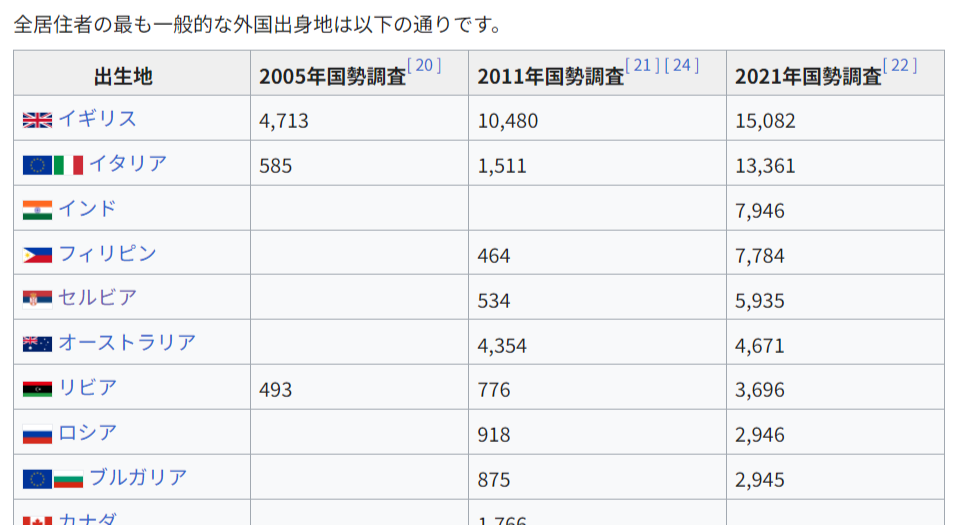
Task: Click the Canada flag icon
Action: [x=37, y=520]
